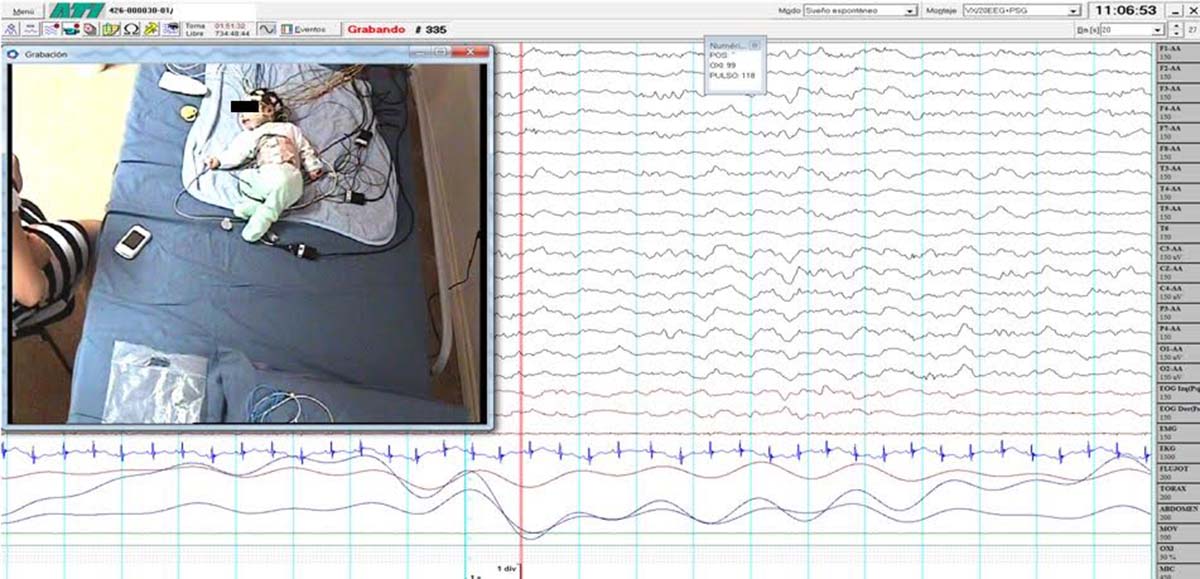Click the Grabación window icon
This screenshot has width=1200, height=579.
[x=13, y=54]
